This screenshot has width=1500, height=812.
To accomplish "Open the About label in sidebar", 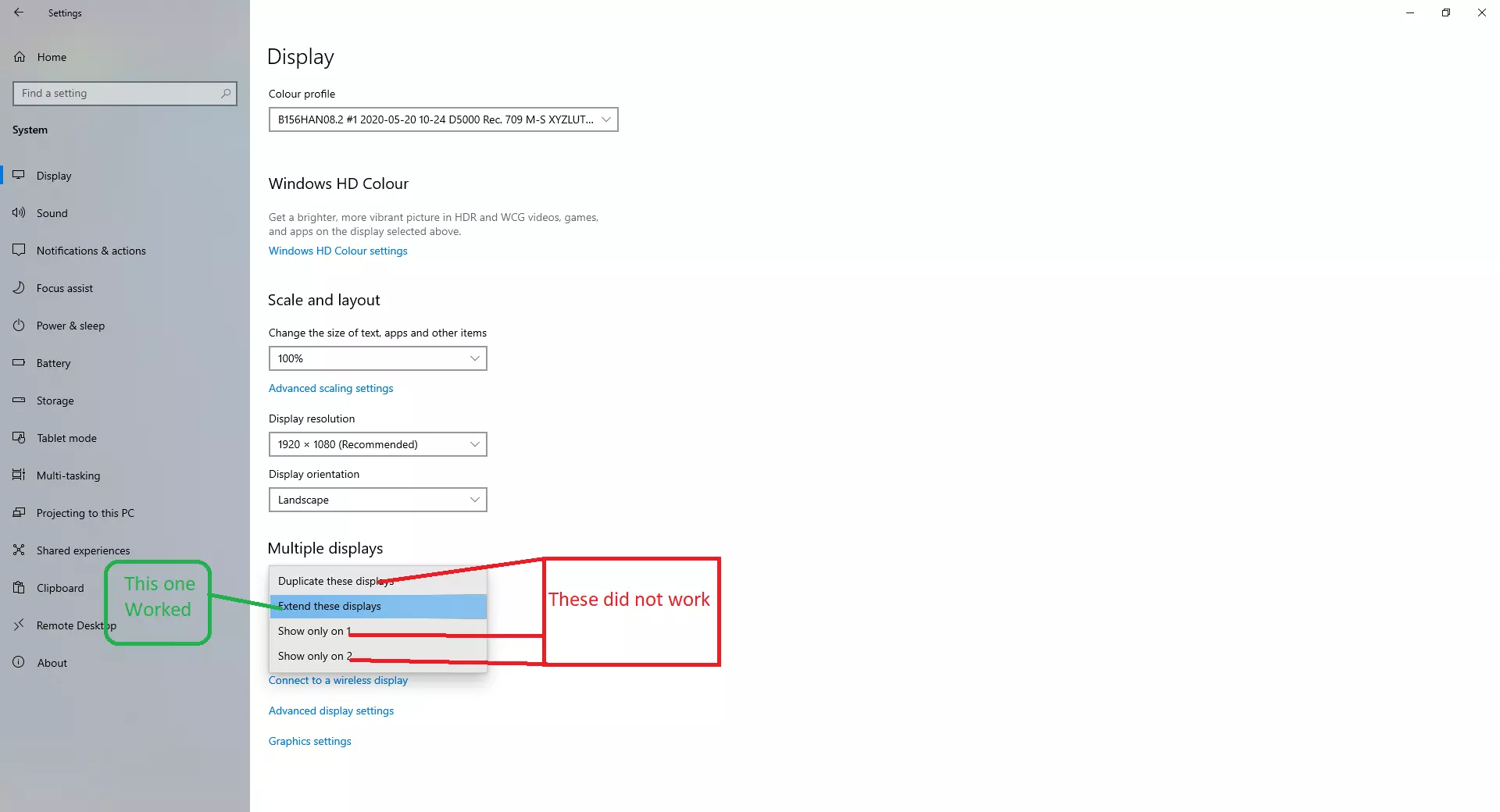I will [52, 663].
